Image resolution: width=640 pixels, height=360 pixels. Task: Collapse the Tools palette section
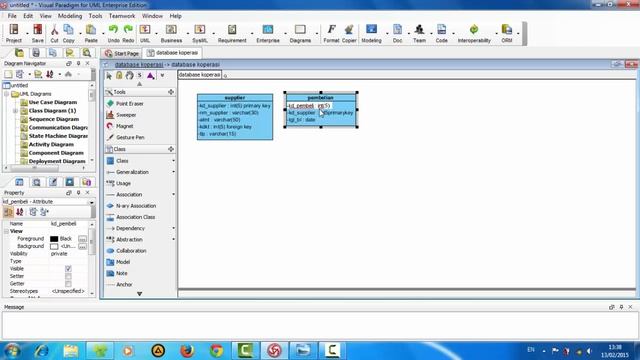171,92
